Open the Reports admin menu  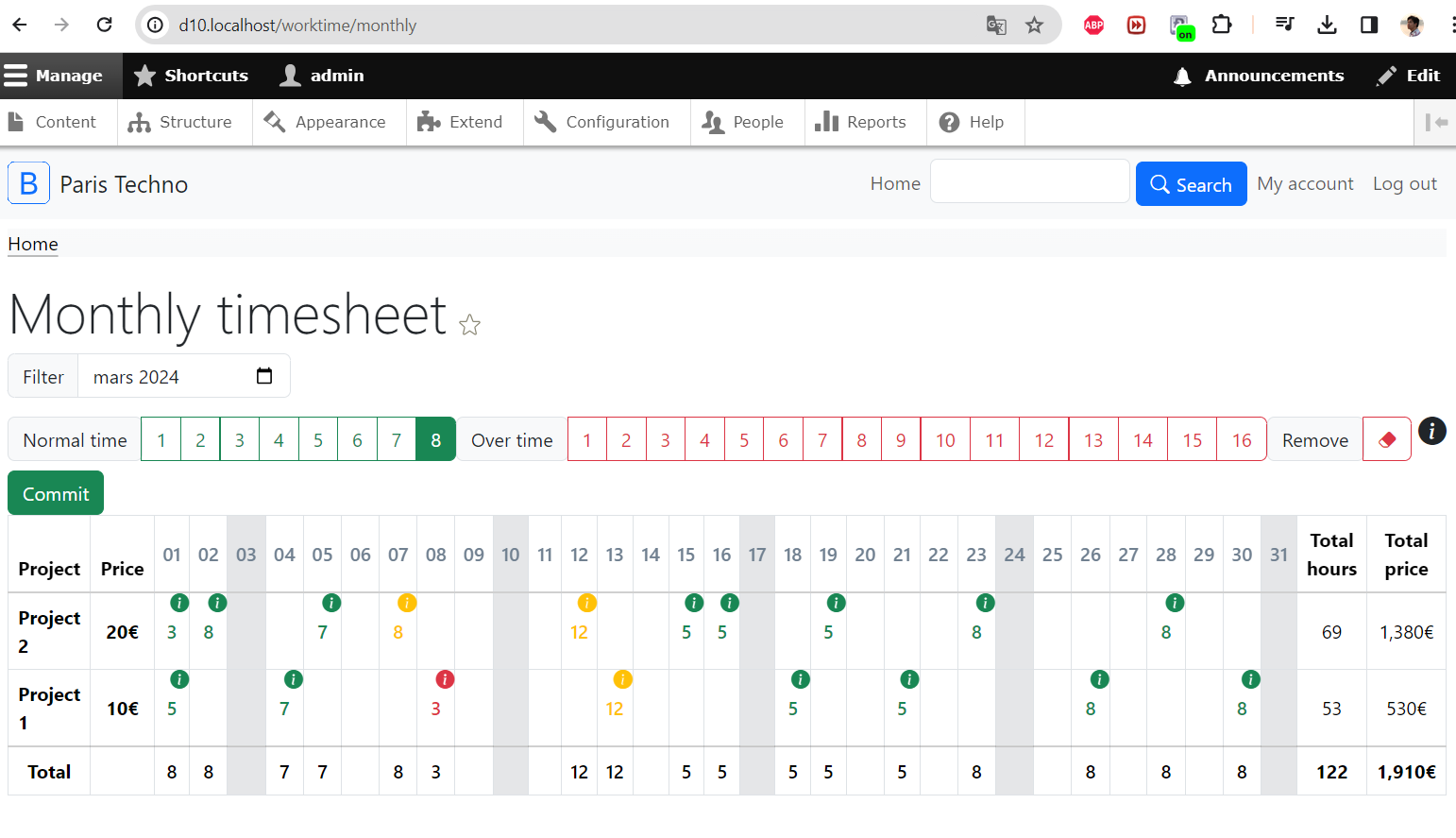[x=860, y=122]
